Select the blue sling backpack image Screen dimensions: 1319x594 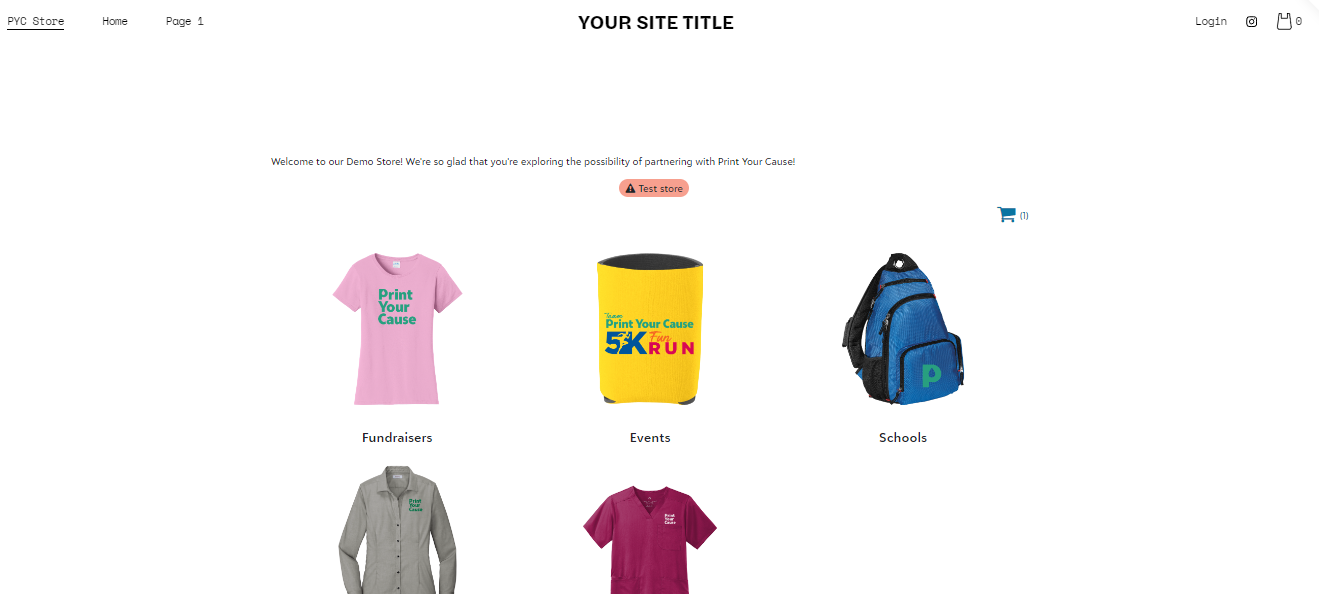coord(902,329)
